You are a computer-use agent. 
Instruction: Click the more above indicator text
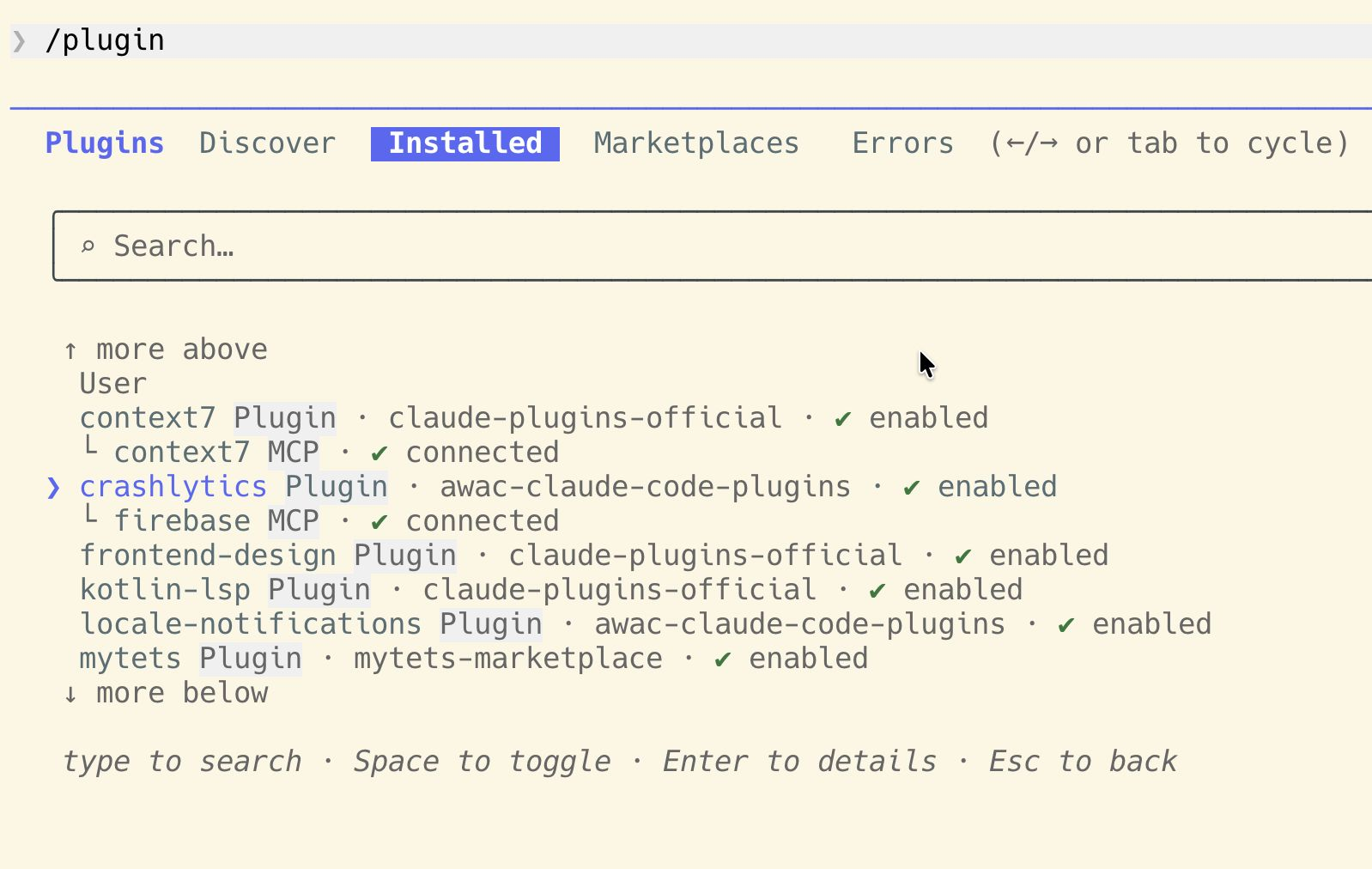click(x=182, y=349)
